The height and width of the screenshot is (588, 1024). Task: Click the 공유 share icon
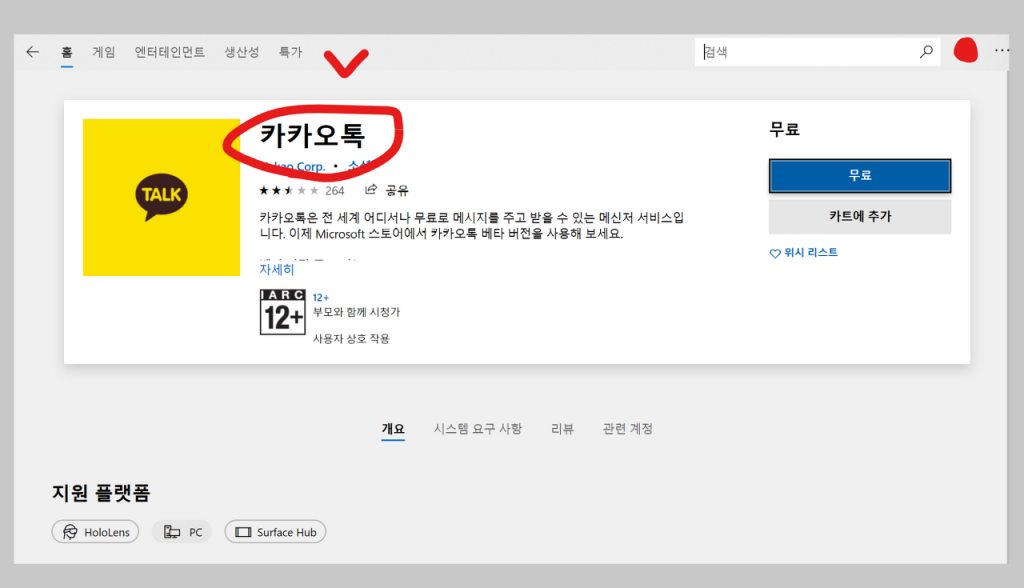tap(371, 189)
